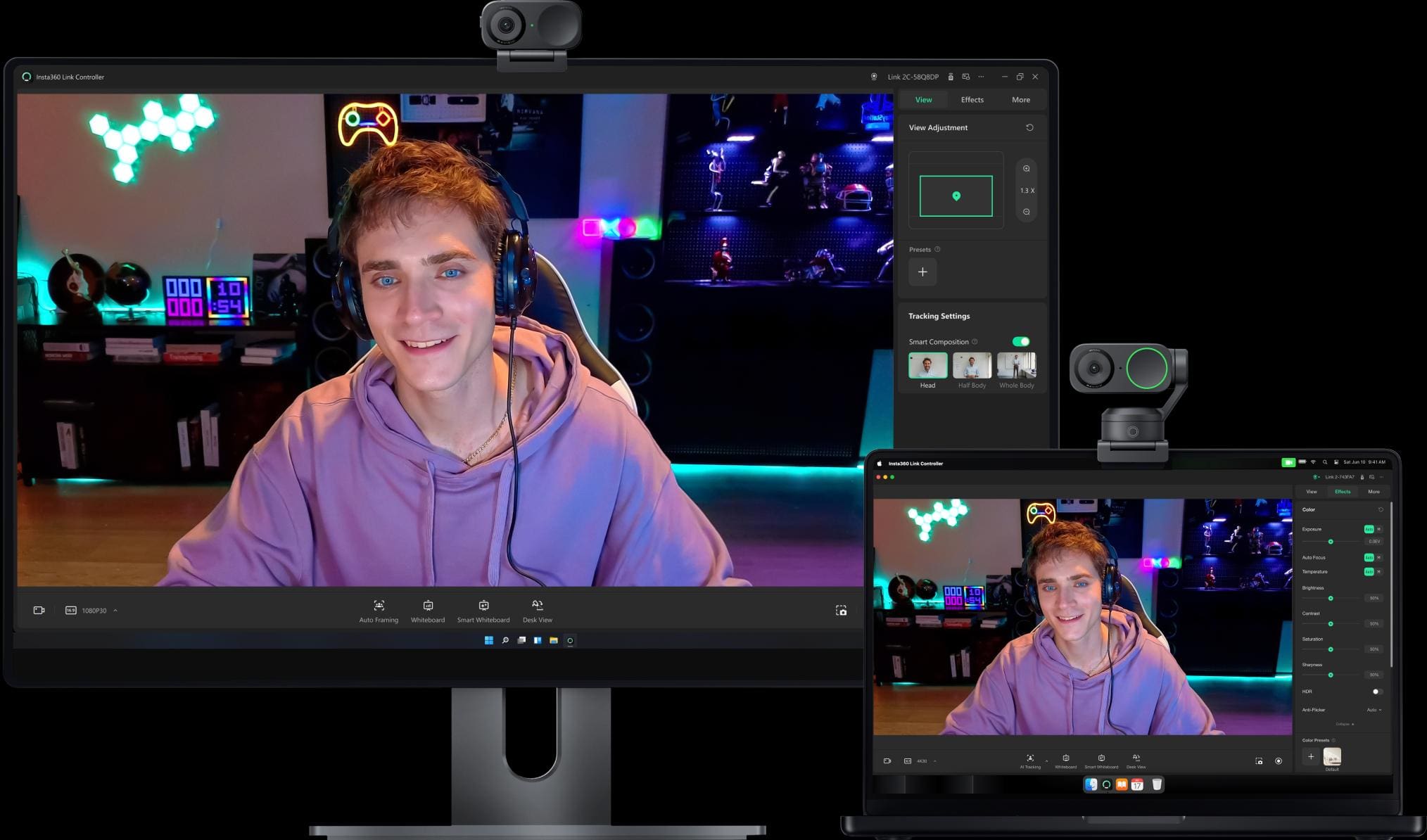1427x840 pixels.
Task: Click the zoom-out magnifier in View Adjustment
Action: (x=1026, y=212)
